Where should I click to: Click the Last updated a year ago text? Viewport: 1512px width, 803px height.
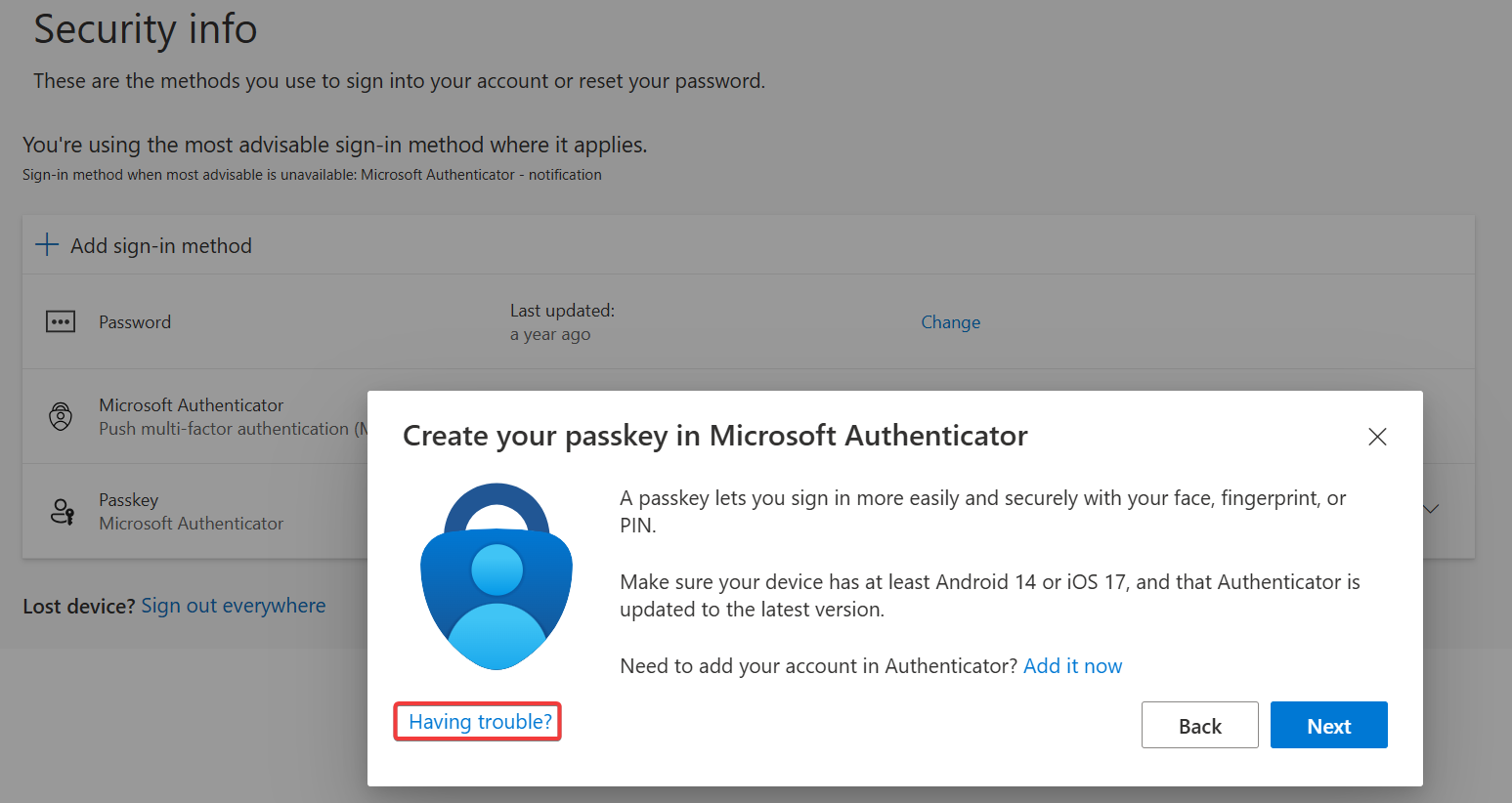(x=562, y=322)
